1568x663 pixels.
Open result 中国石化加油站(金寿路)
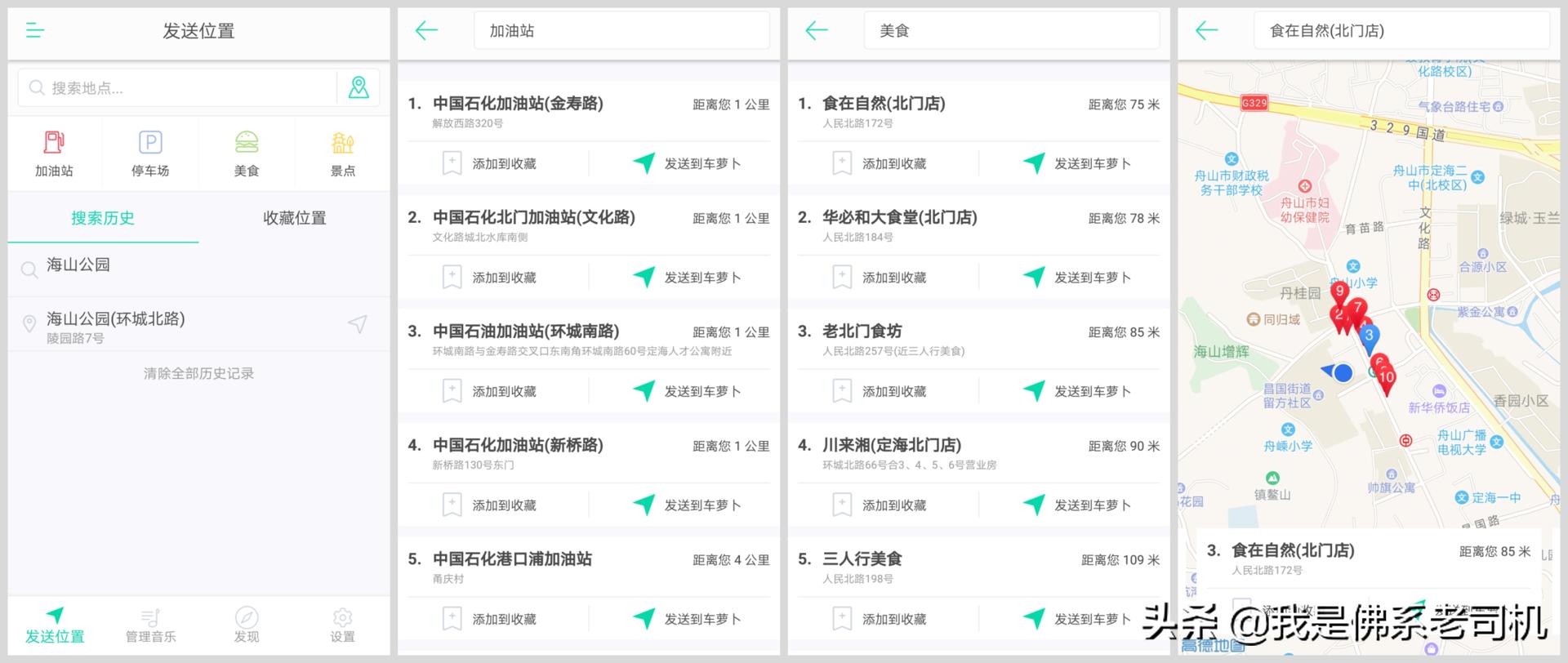589,112
